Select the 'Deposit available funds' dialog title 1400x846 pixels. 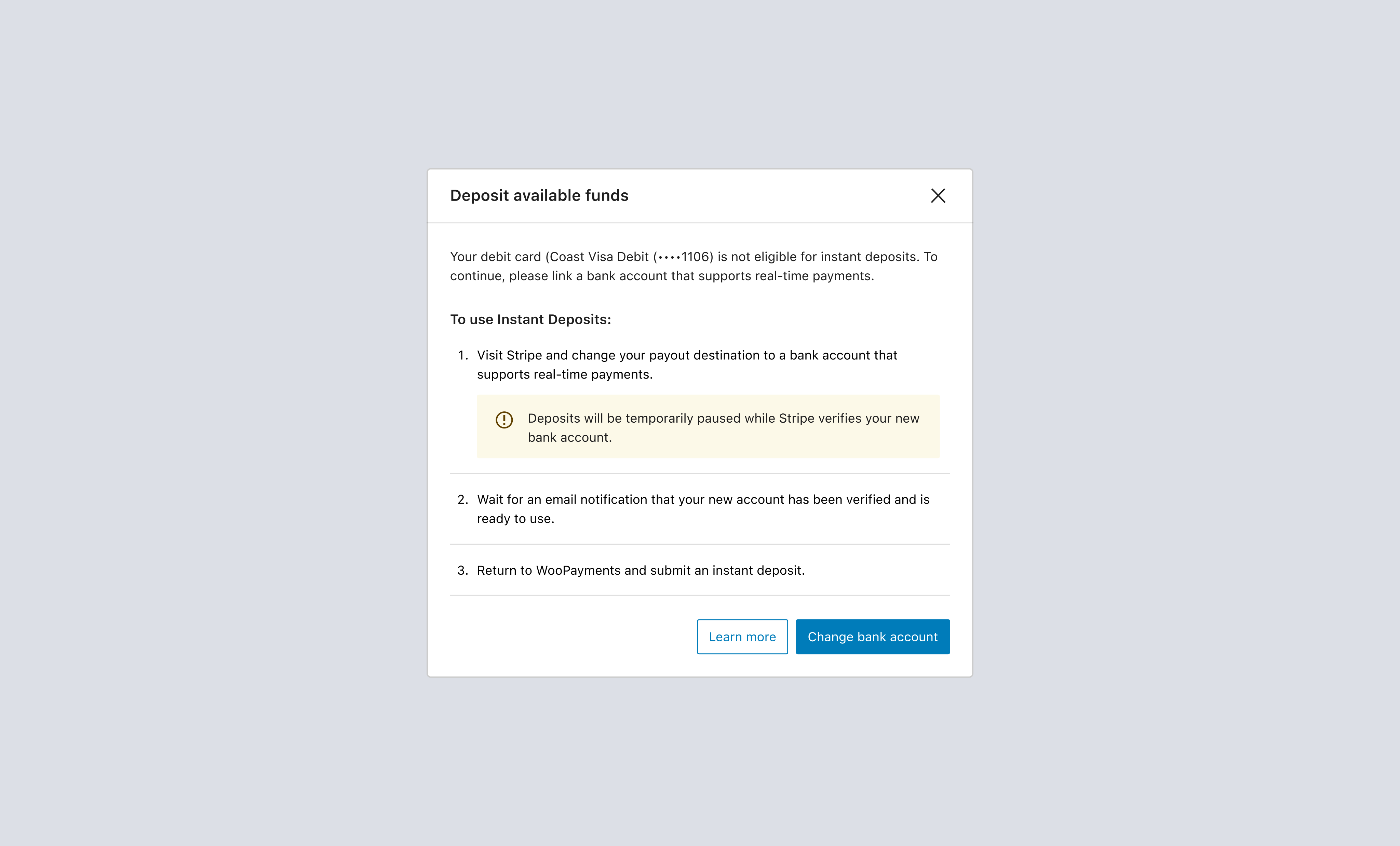click(539, 195)
